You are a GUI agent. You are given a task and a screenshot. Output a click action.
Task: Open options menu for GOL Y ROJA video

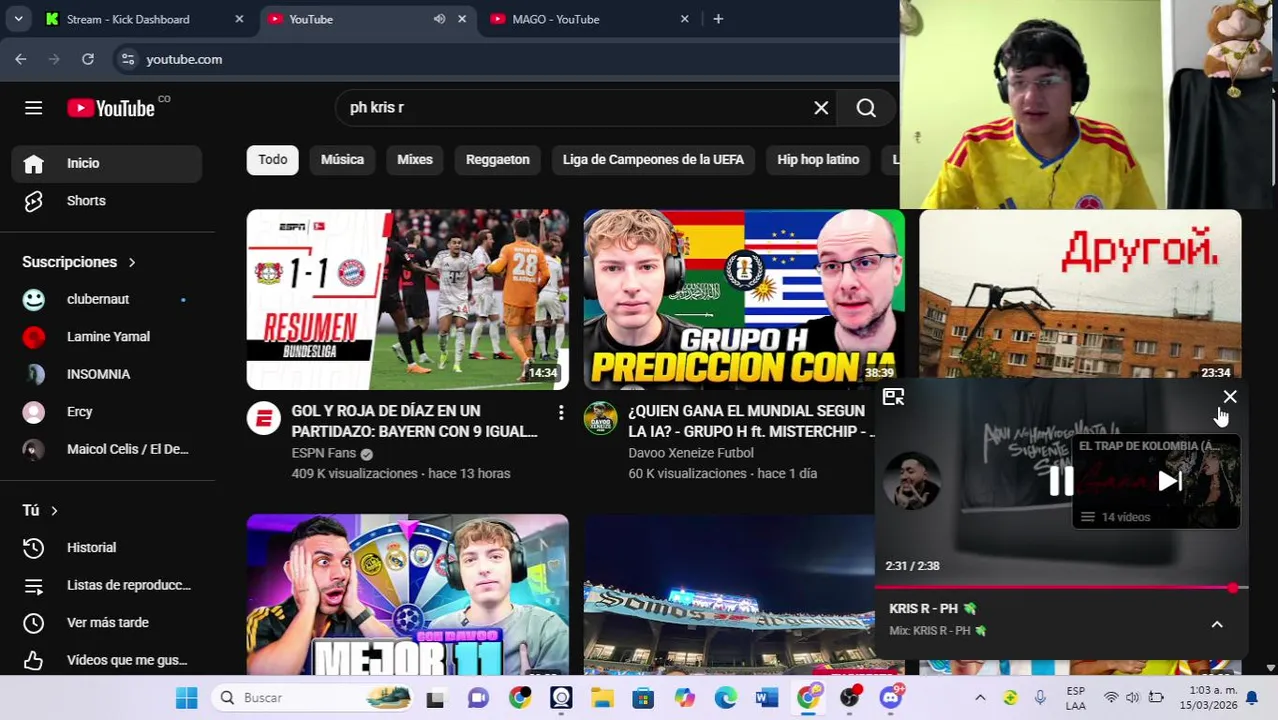(561, 413)
